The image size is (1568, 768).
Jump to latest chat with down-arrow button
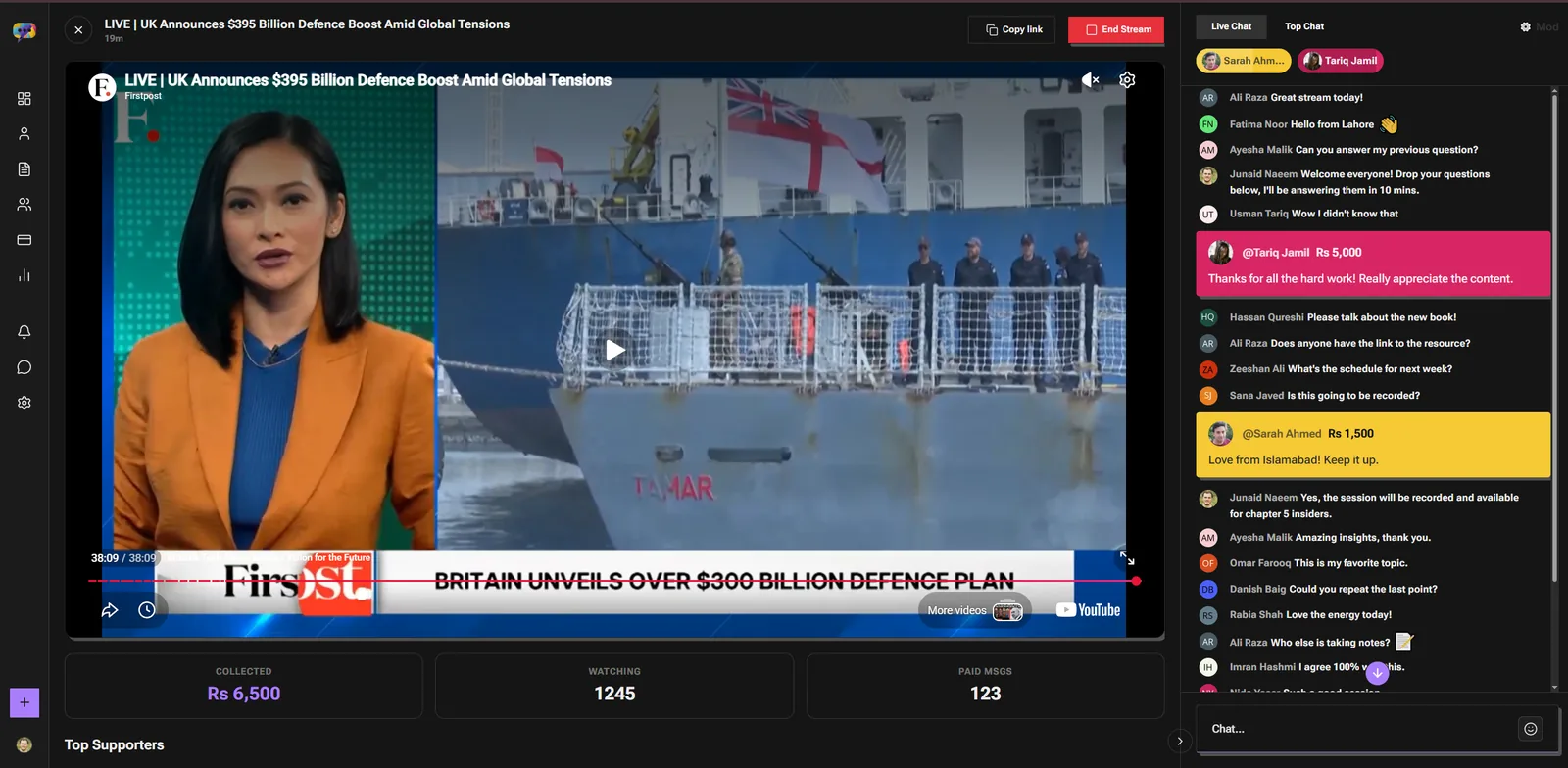pyautogui.click(x=1377, y=673)
